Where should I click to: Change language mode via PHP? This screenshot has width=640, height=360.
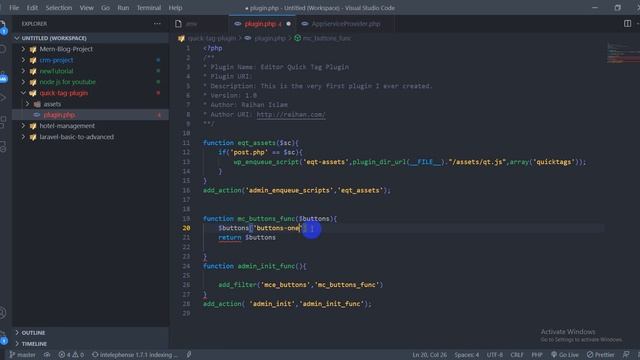[537, 355]
